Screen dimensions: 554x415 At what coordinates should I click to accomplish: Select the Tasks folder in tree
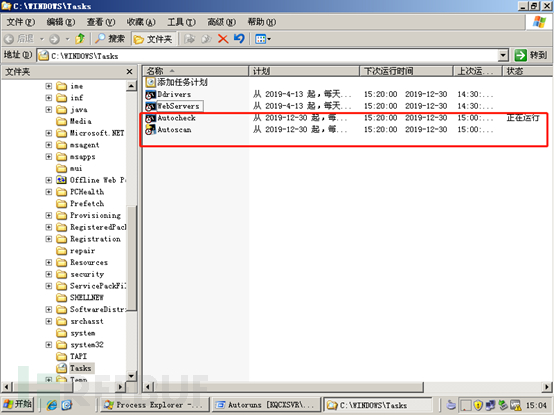click(75, 368)
